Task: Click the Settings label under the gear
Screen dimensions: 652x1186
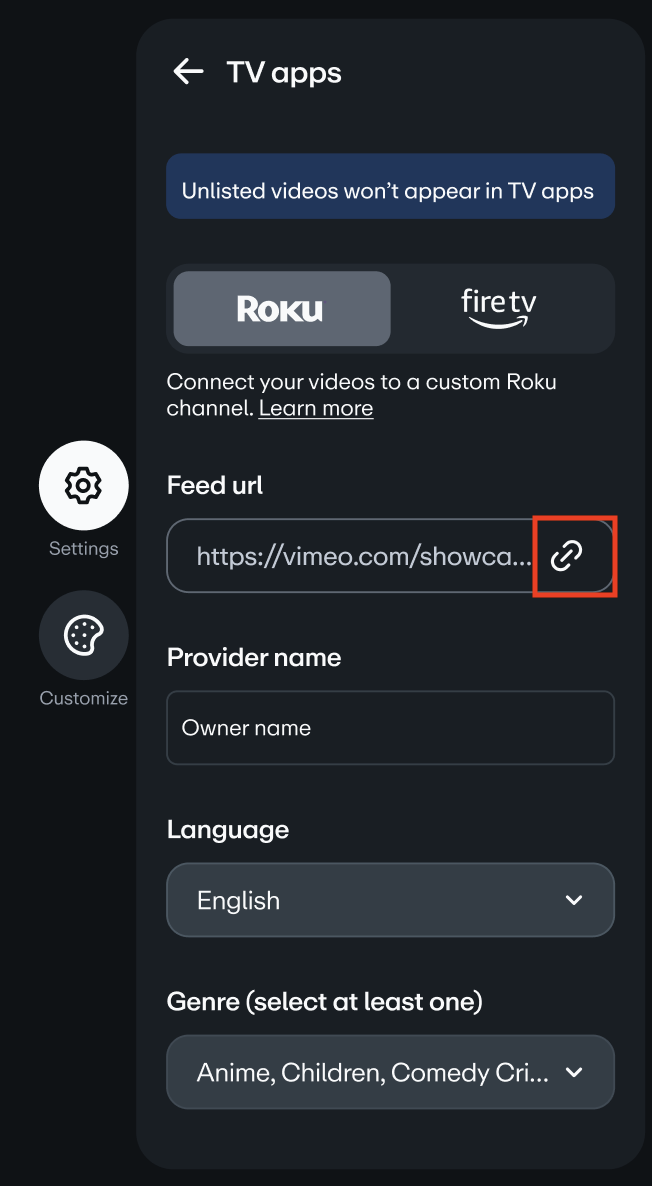Action: (x=84, y=549)
